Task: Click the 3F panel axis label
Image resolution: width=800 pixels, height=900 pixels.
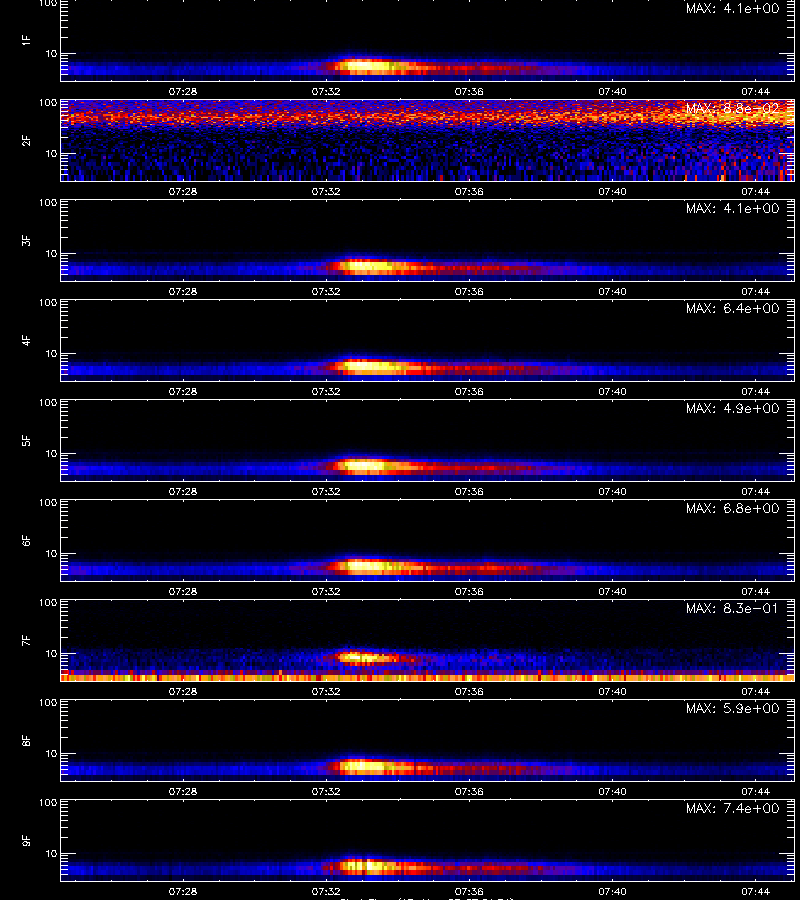Action: [26, 240]
